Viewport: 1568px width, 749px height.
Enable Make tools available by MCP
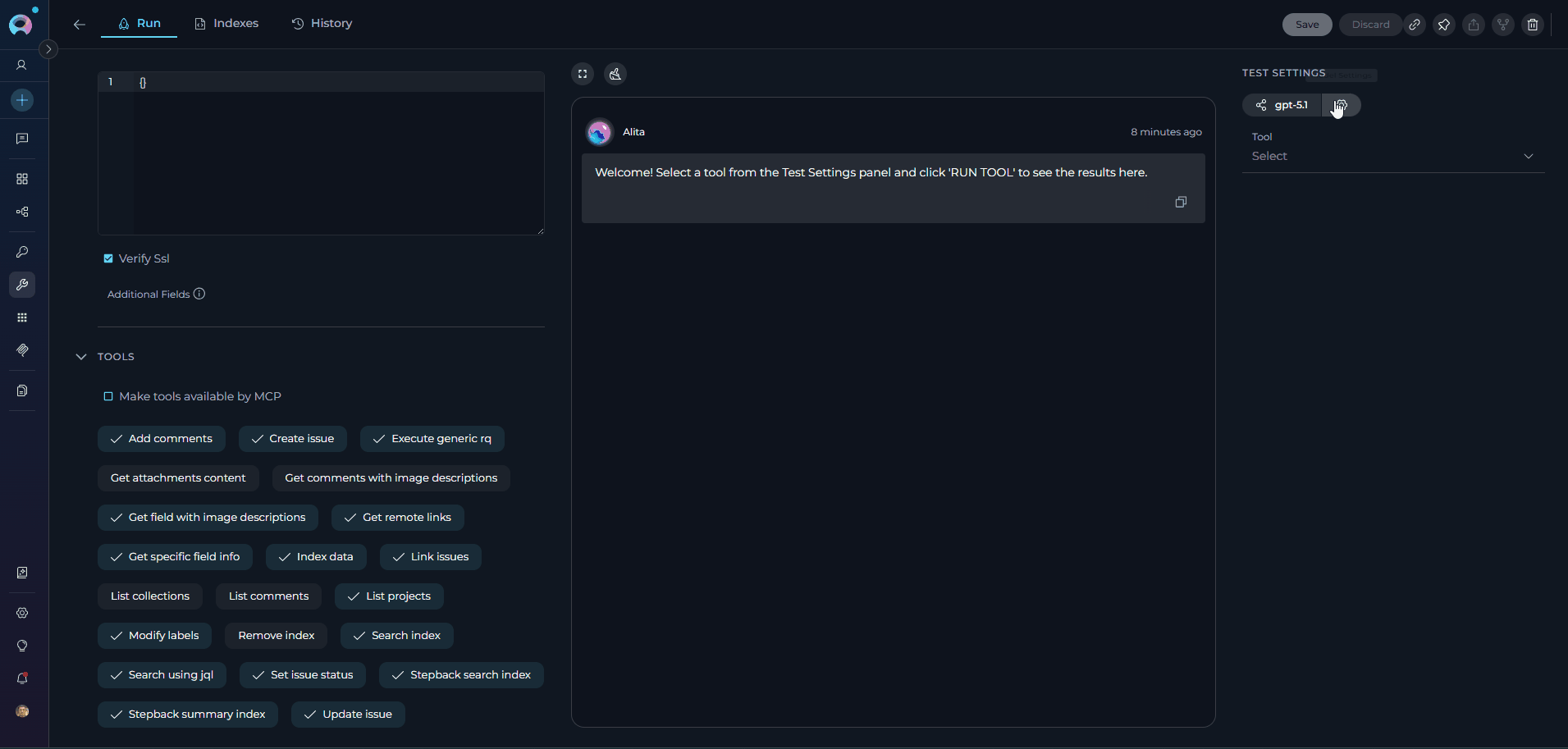[108, 396]
